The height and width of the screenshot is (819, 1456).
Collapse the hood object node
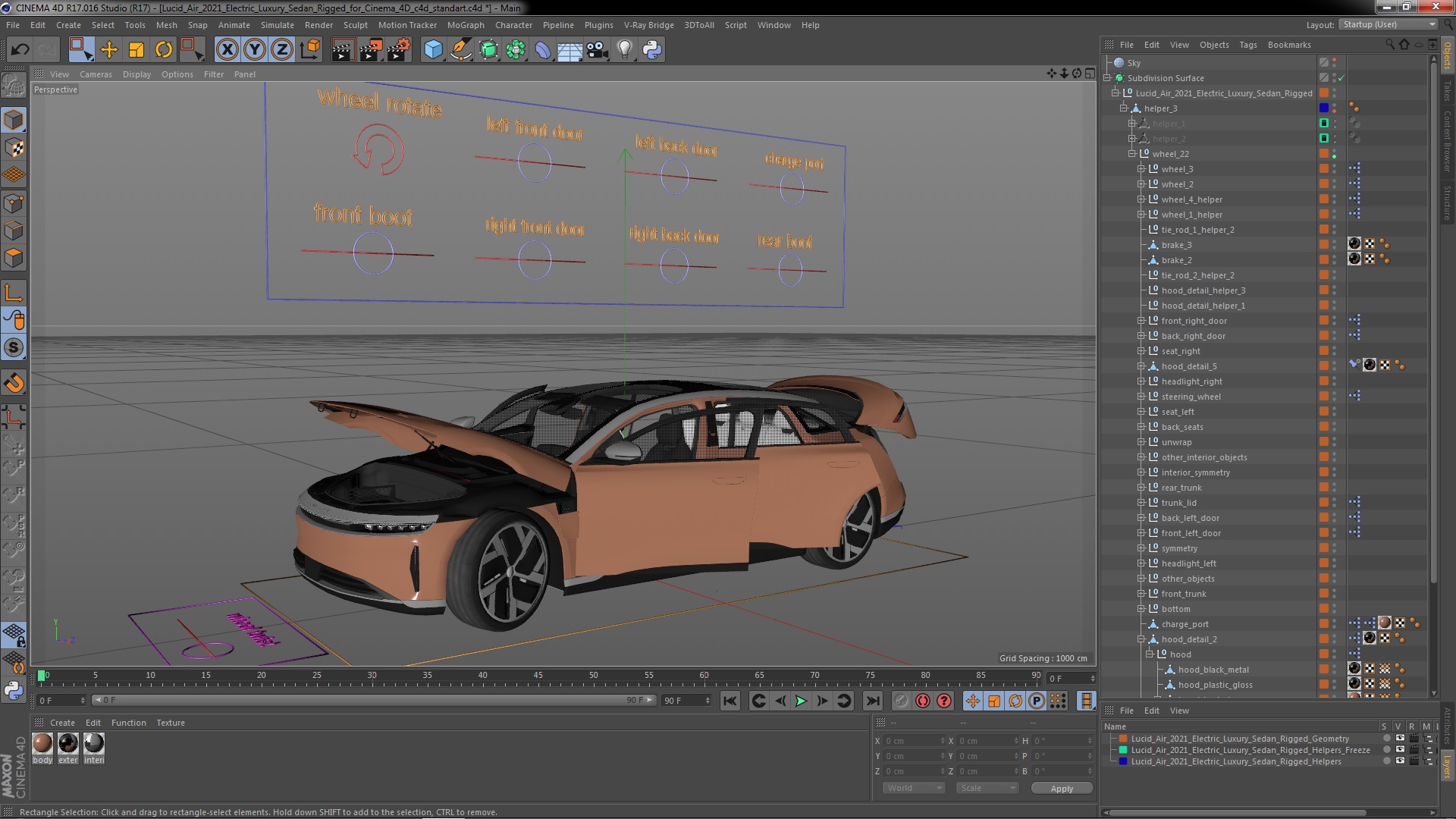1149,654
